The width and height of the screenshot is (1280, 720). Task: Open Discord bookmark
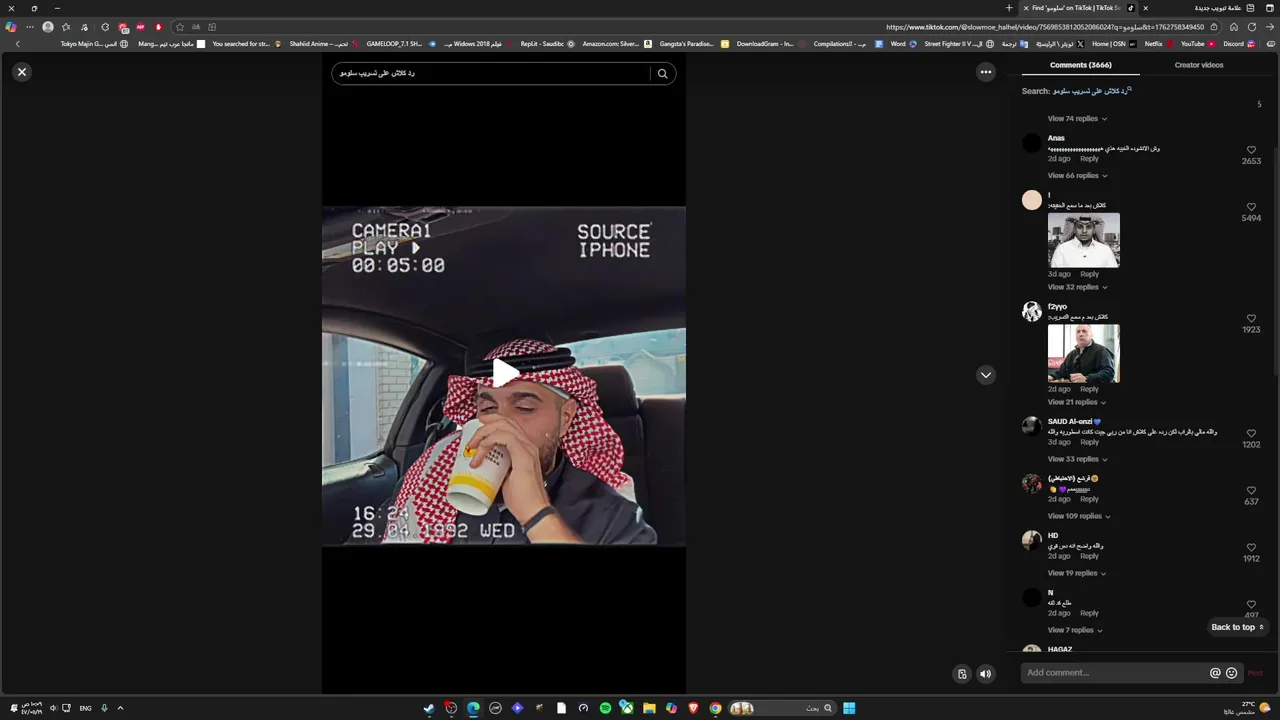coord(1239,44)
